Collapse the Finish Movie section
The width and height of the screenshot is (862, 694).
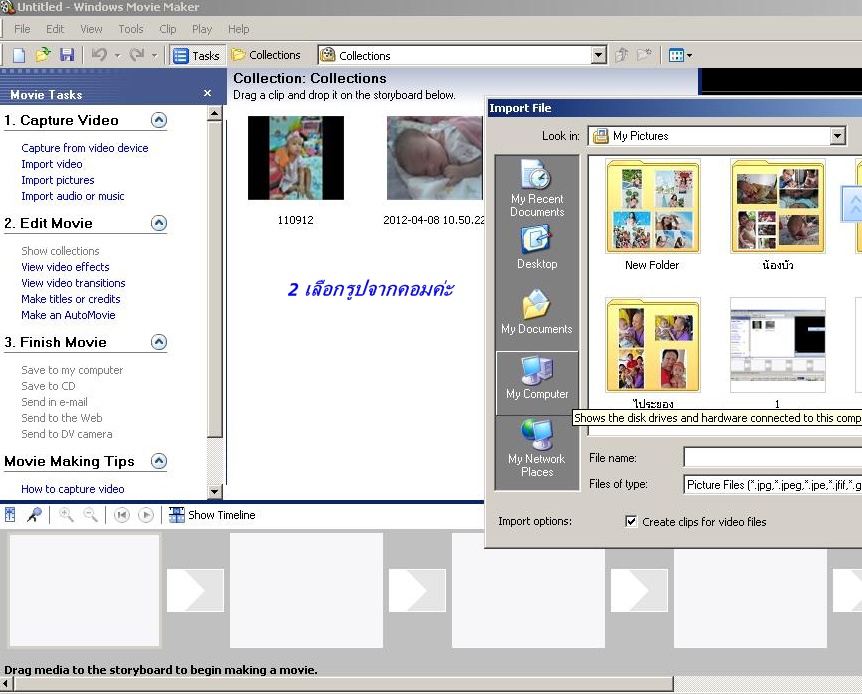tap(159, 343)
